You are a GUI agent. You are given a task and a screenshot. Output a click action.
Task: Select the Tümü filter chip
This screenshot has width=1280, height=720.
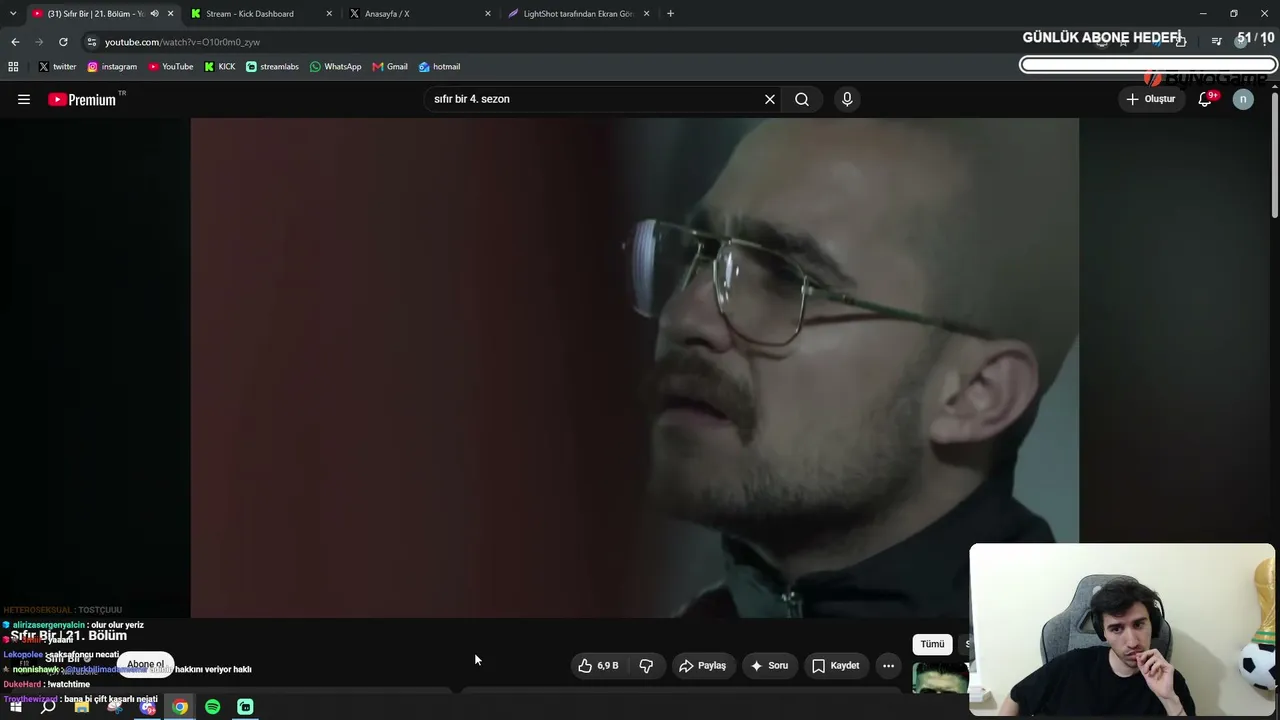coord(932,644)
